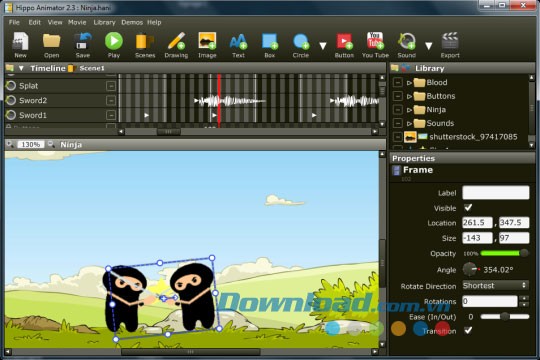Toggle the minus box beside Buttons folder

[x=397, y=96]
